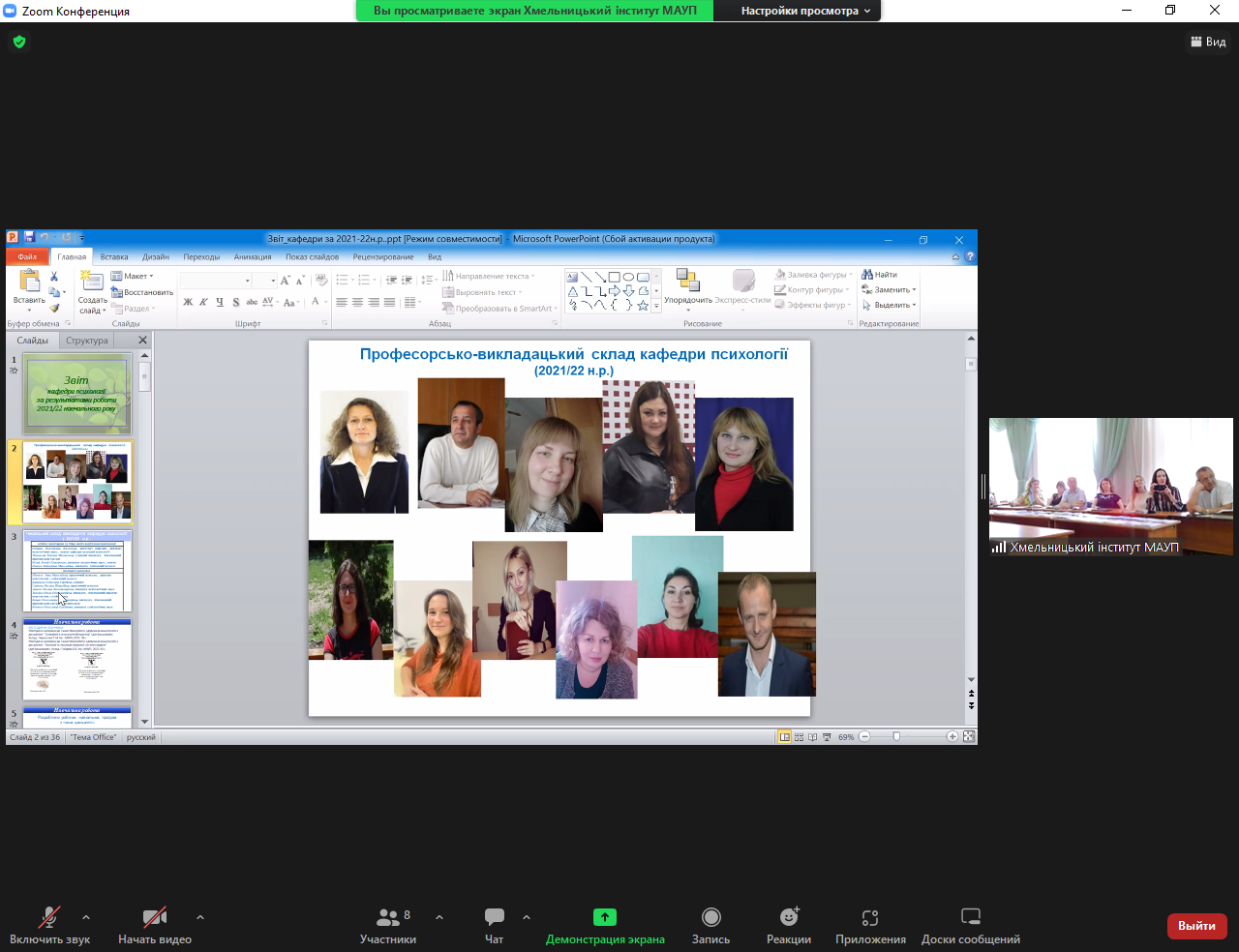
Task: Unmute the microphone with Включить звук
Action: click(49, 926)
